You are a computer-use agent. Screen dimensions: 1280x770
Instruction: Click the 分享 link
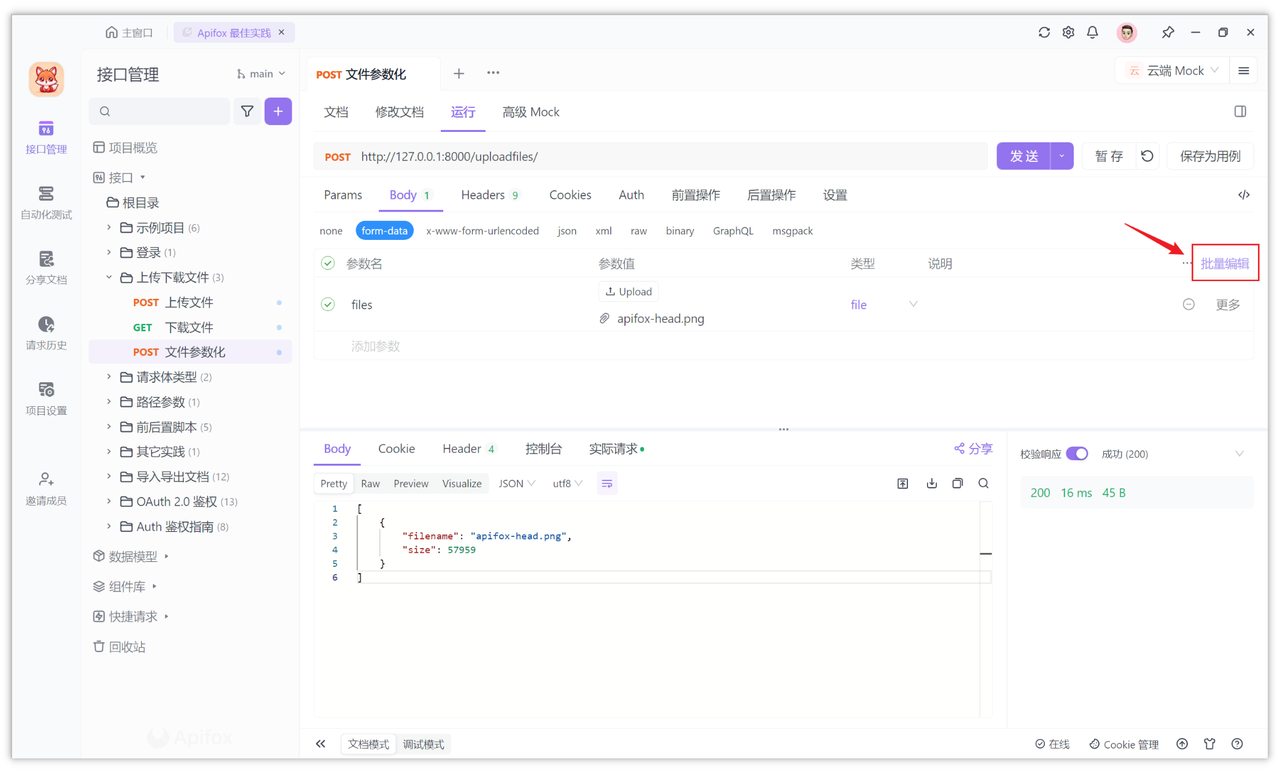point(973,449)
